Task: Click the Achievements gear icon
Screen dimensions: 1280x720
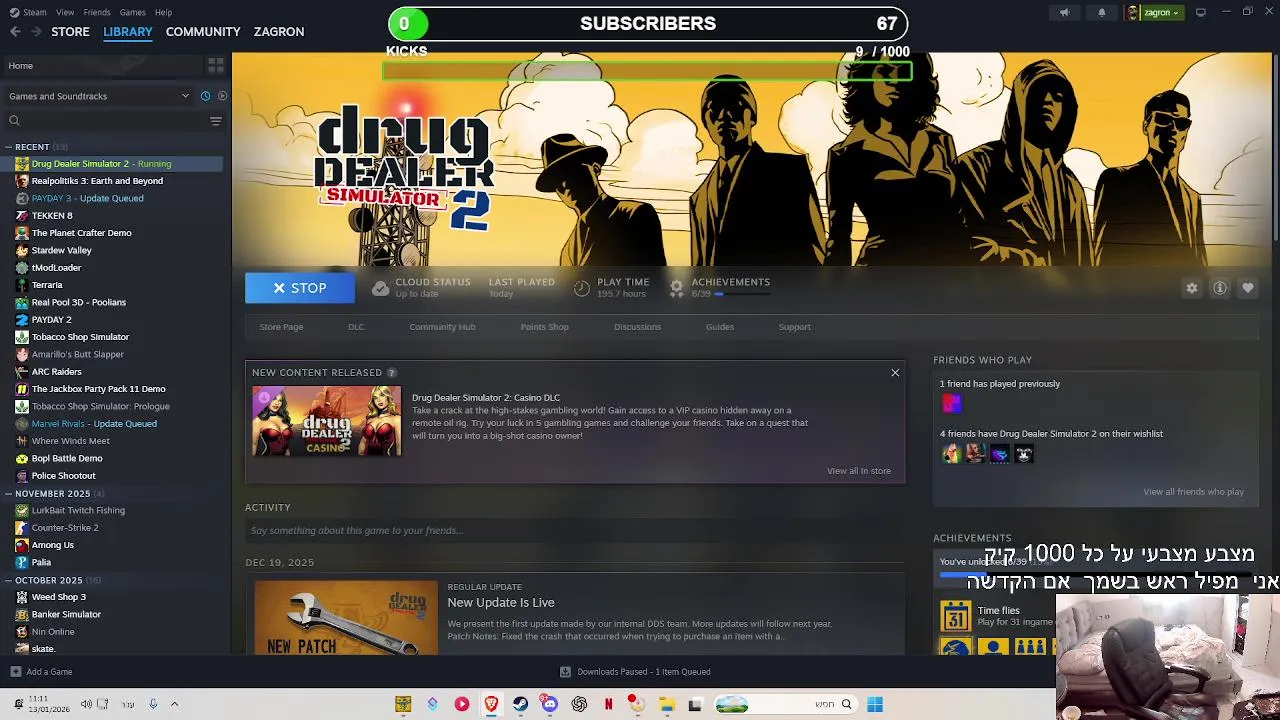Action: pos(677,288)
